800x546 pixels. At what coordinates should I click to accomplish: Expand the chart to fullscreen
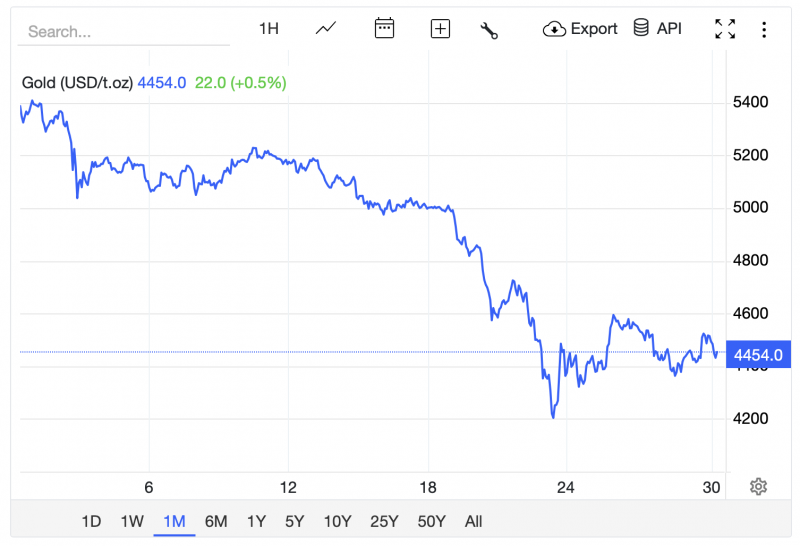click(x=725, y=29)
